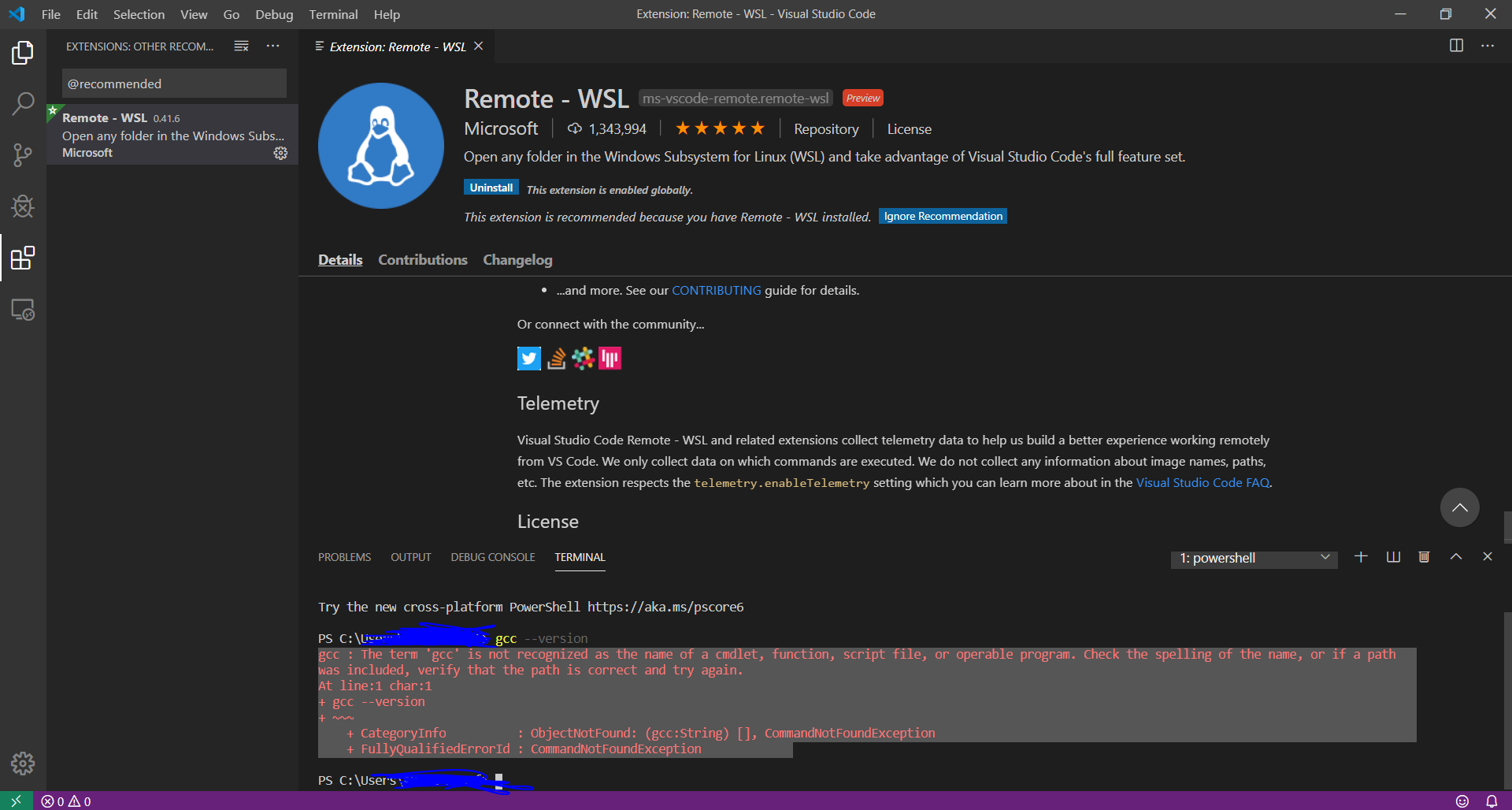Image resolution: width=1512 pixels, height=810 pixels.
Task: Open the CONTRIBUTING guide link
Action: pos(716,290)
